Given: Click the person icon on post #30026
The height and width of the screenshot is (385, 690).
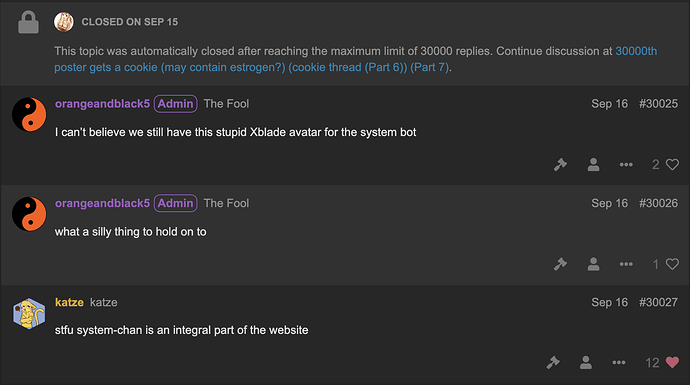Looking at the screenshot, I should coord(593,264).
